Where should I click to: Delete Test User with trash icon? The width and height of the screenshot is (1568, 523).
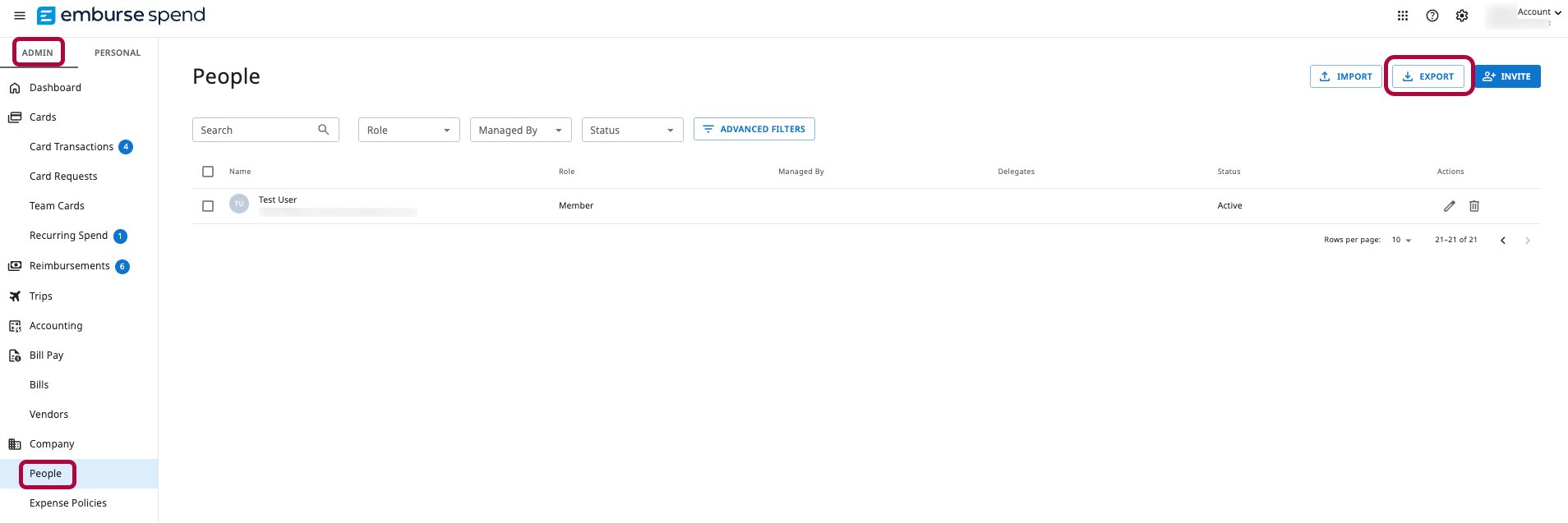point(1474,206)
